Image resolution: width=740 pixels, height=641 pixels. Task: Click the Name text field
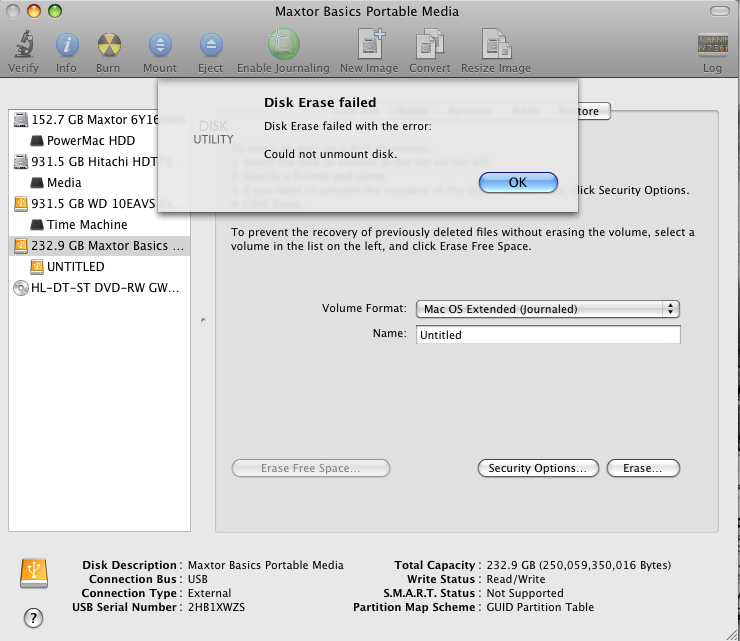548,335
